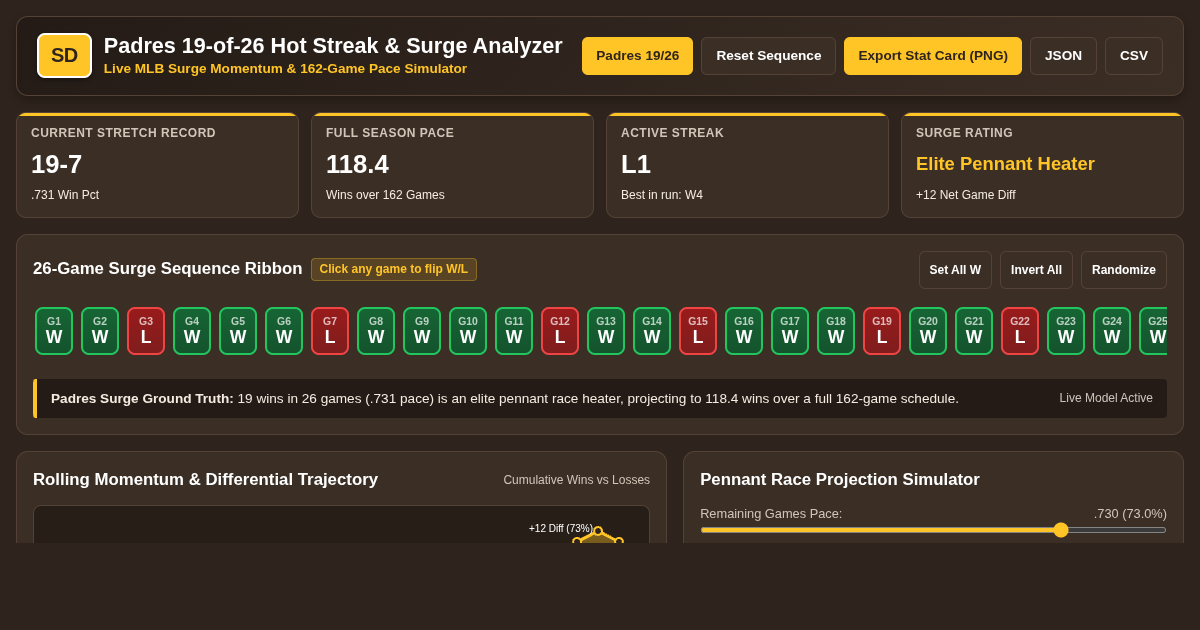Adjust the Remaining Games Pace slider
Viewport: 1200px width, 630px height.
[933, 530]
